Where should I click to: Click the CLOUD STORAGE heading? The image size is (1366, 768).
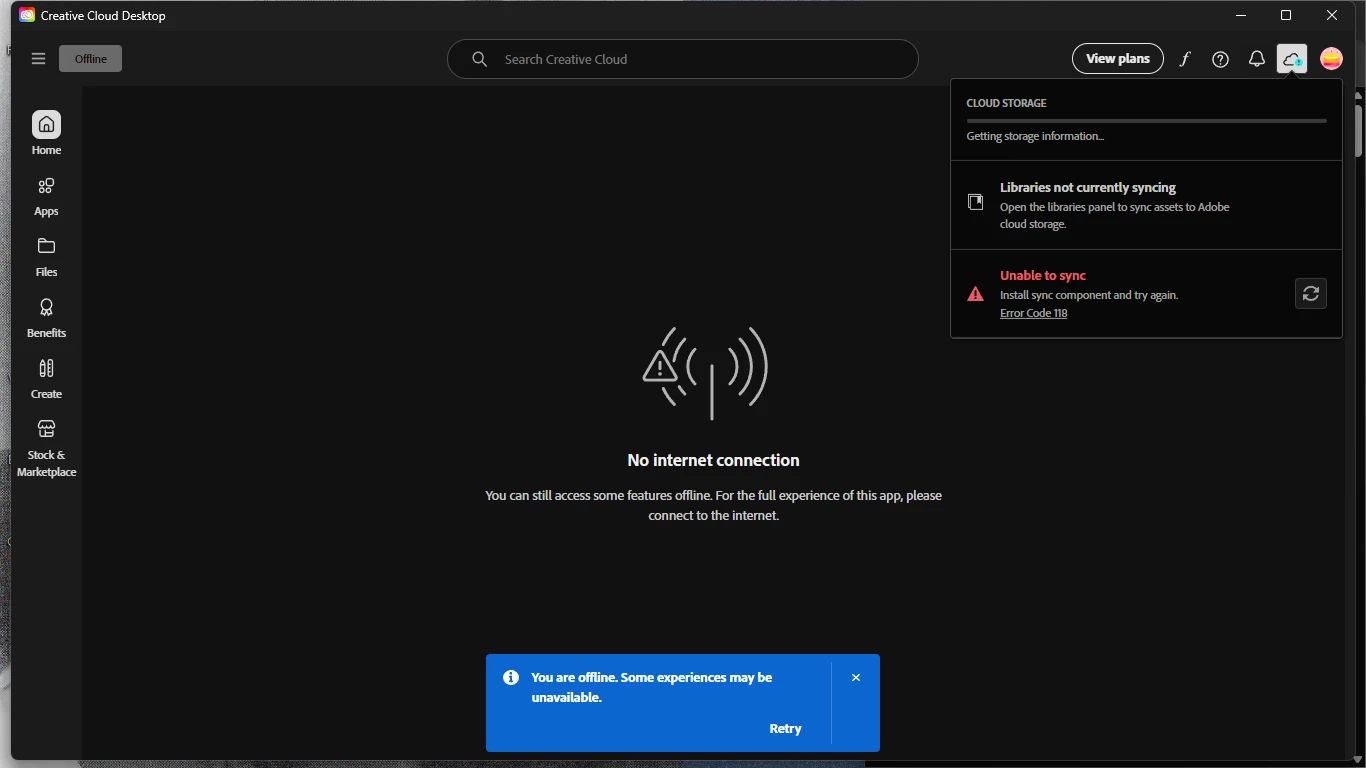pyautogui.click(x=1006, y=103)
